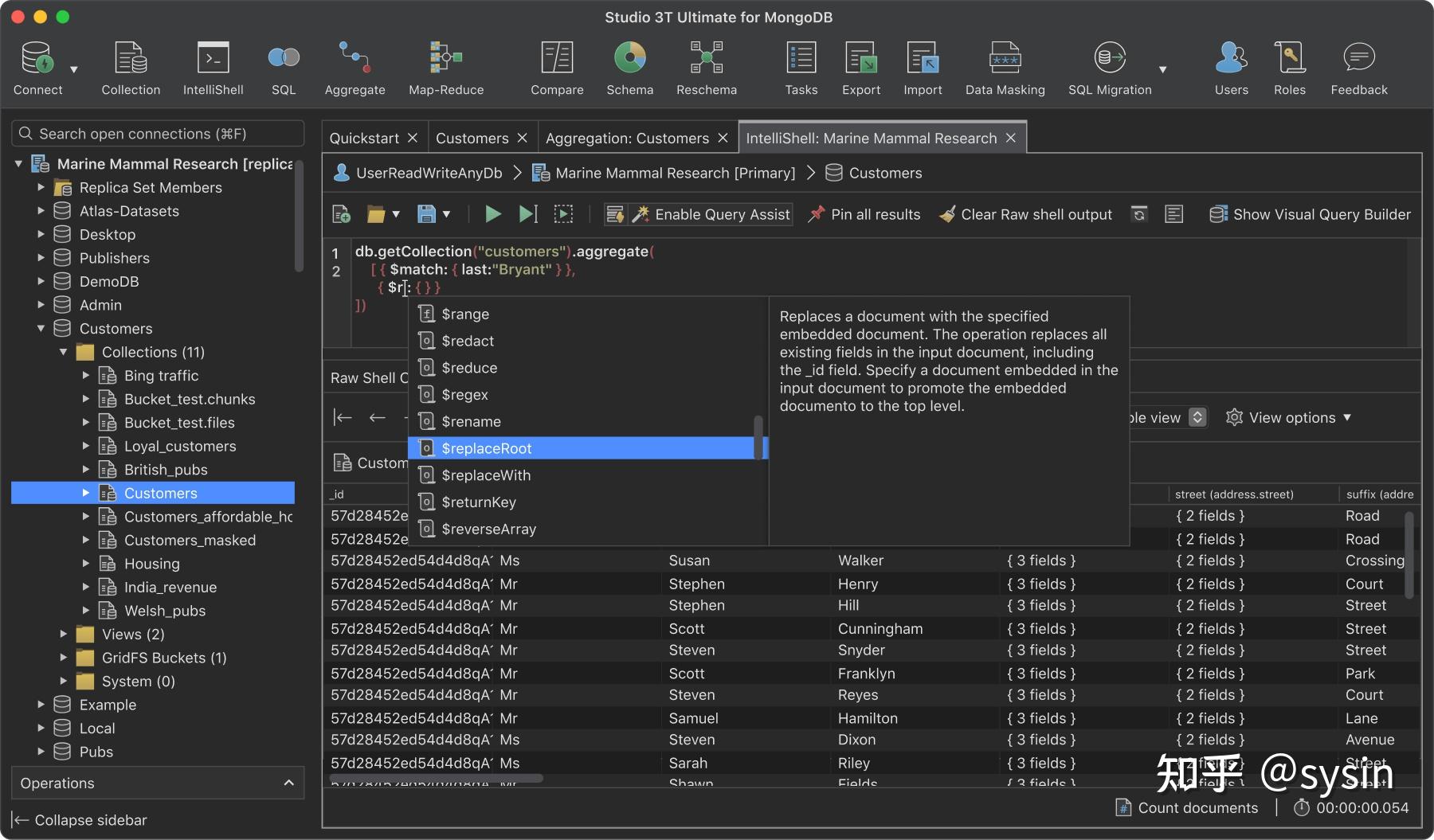Run the shell script with the green play icon
The image size is (1434, 840).
pos(492,213)
